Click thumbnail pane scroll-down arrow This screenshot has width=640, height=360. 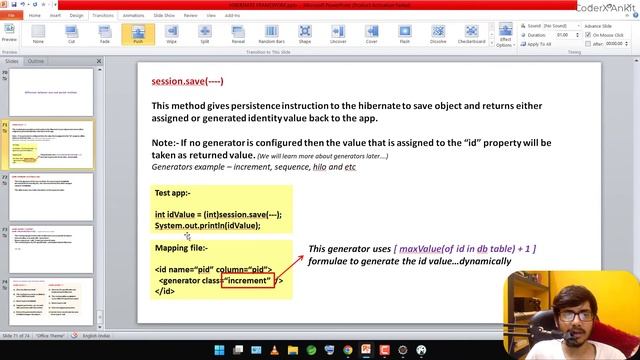pos(100,327)
